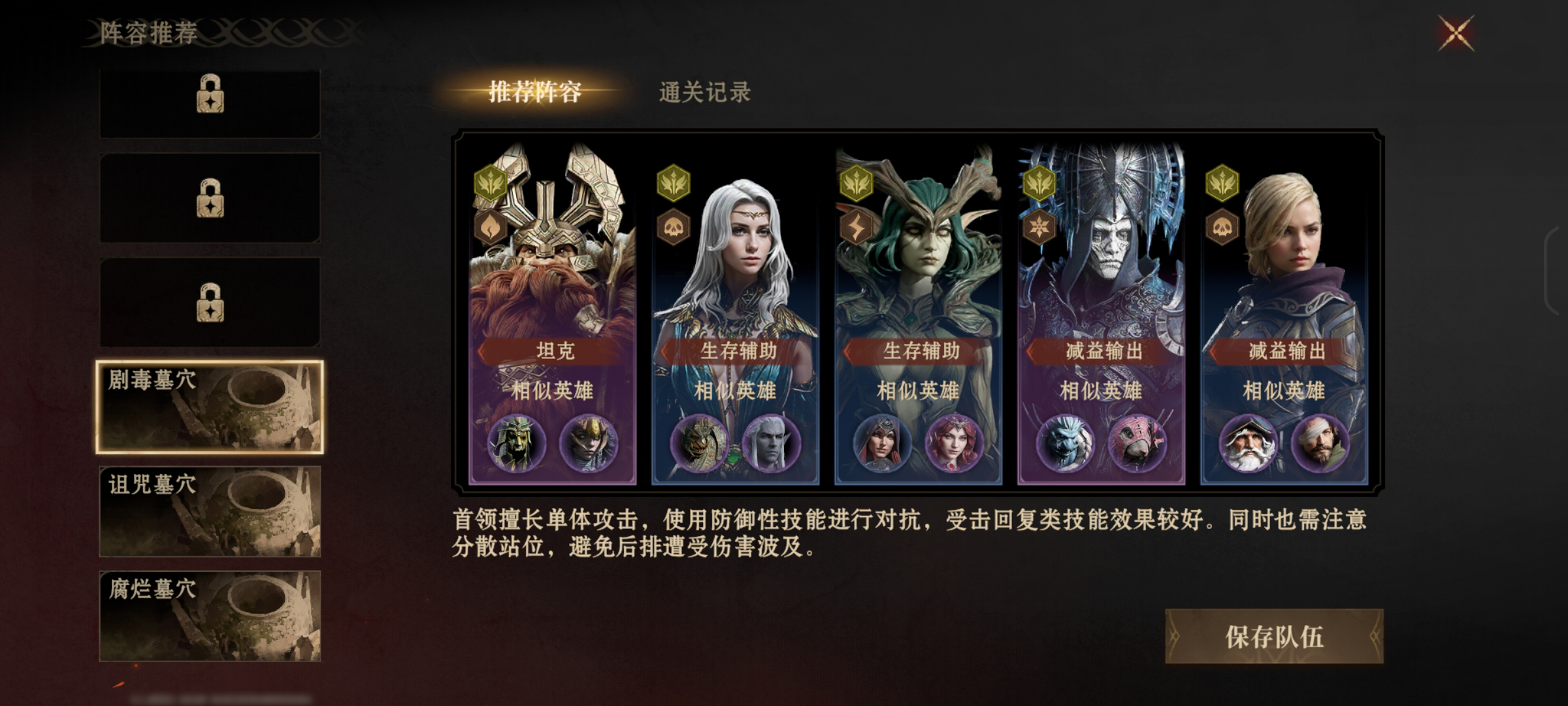
Task: Close the lineup recommendation panel
Action: coord(1456,33)
